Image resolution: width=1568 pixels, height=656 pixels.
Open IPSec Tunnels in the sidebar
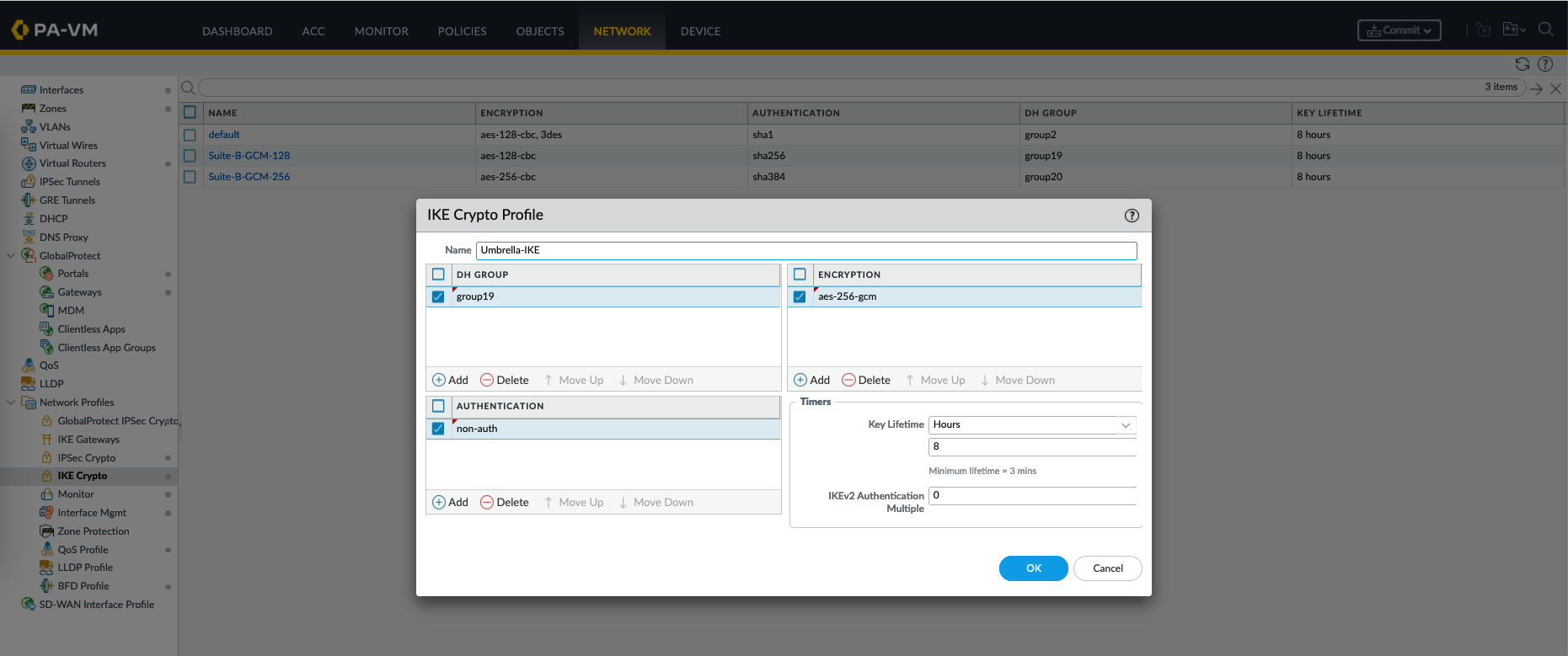69,182
